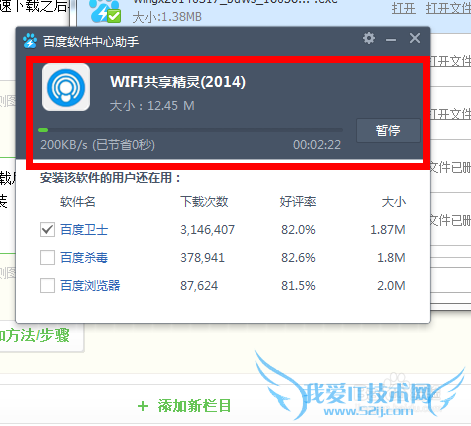Image resolution: width=471 pixels, height=426 pixels.
Task: Click the WIFI共享精灵 app icon
Action: click(x=66, y=87)
